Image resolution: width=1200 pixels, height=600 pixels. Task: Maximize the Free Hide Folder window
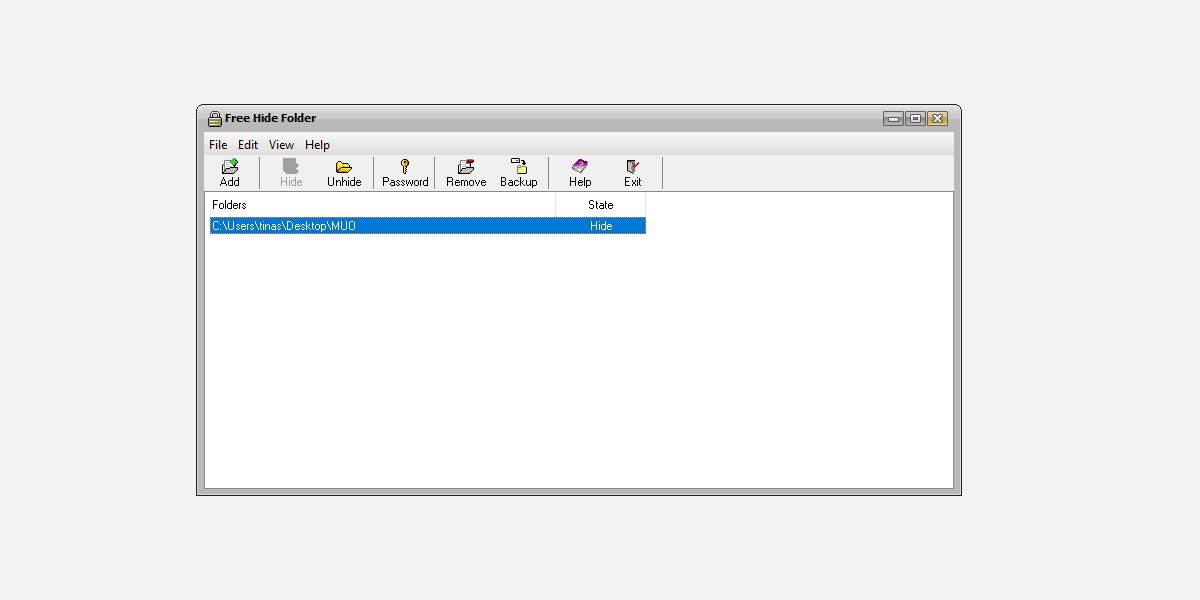[915, 118]
